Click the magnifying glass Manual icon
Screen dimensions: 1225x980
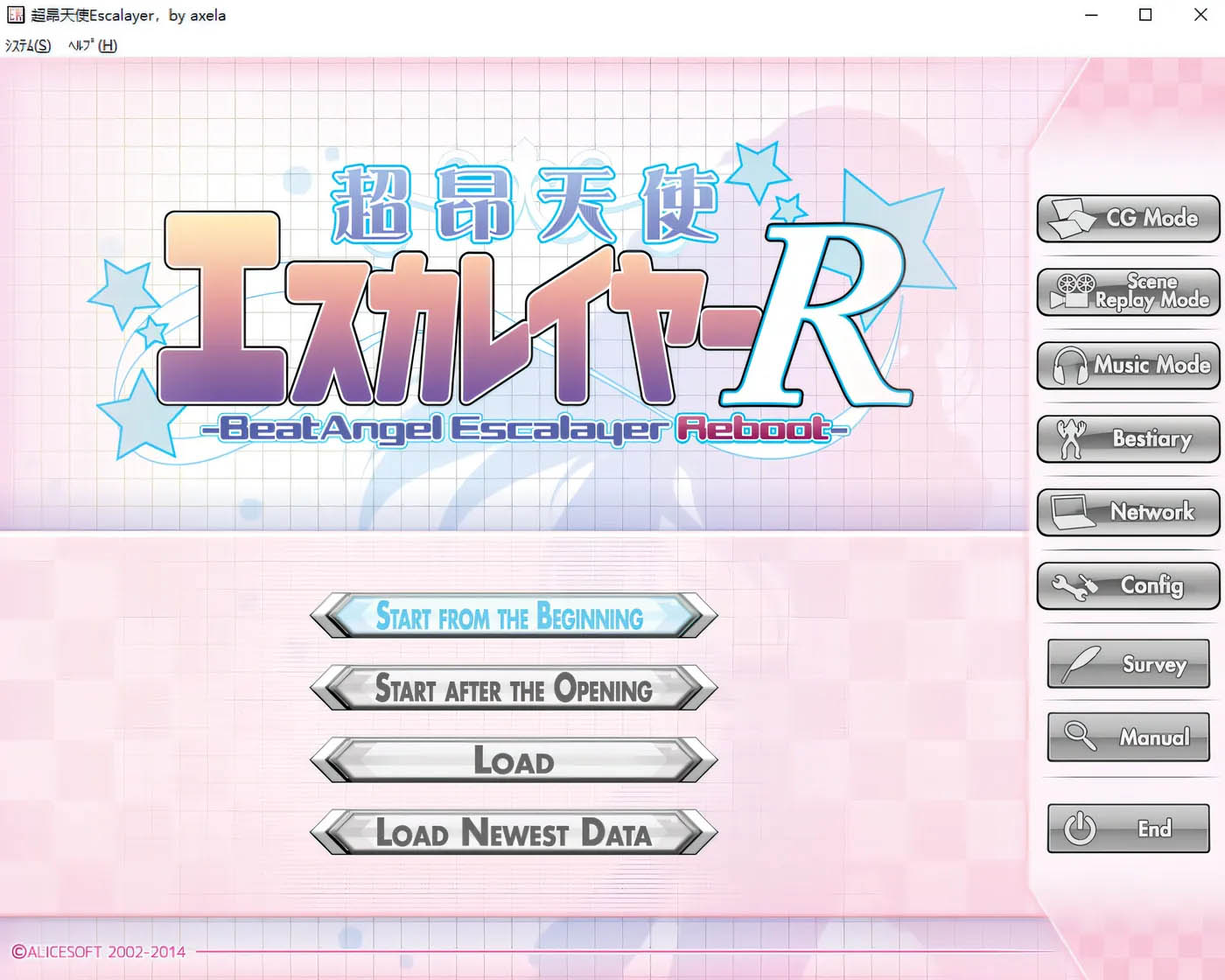[x=1080, y=737]
